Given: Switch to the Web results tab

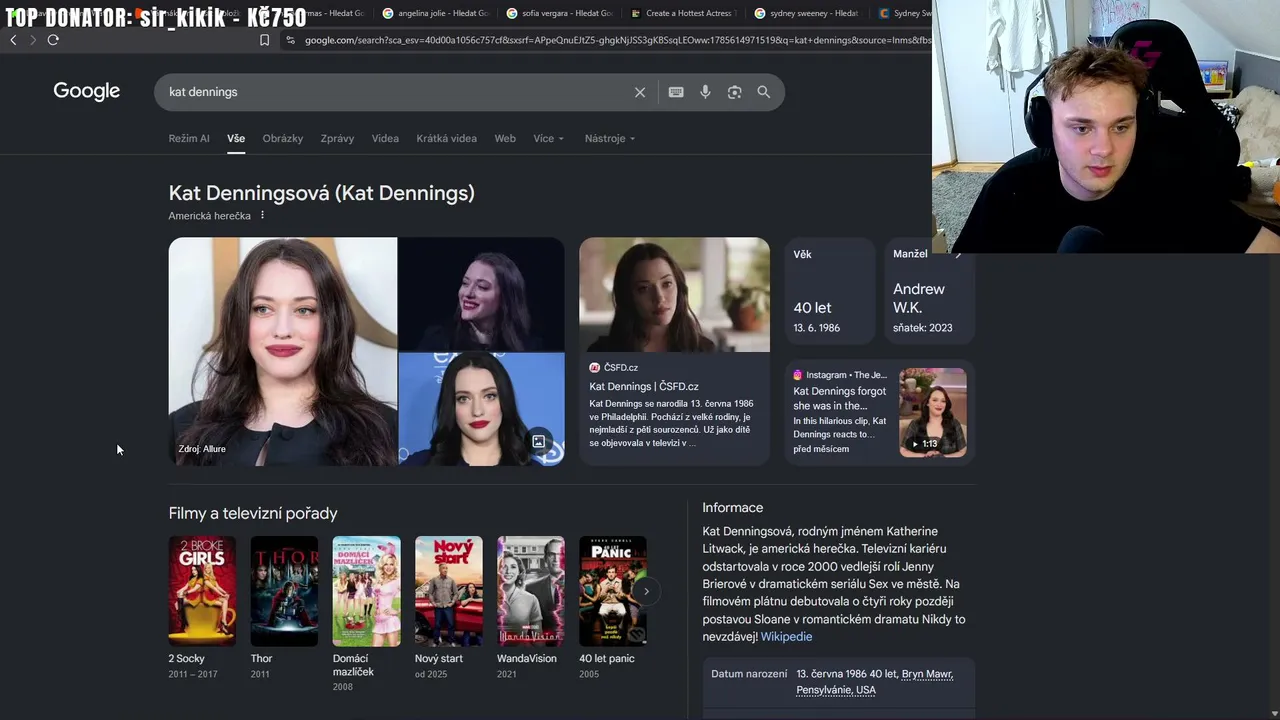Looking at the screenshot, I should 505,138.
